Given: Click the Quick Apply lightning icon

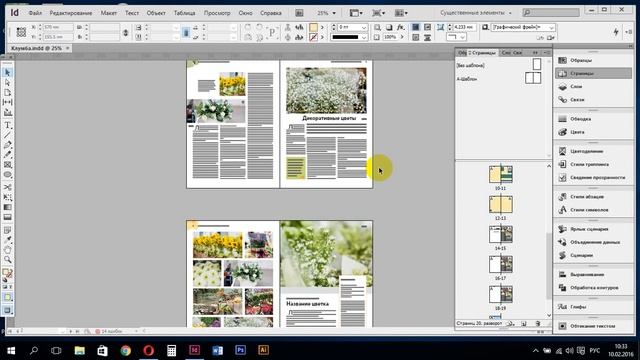Looking at the screenshot, I should click(x=616, y=32).
